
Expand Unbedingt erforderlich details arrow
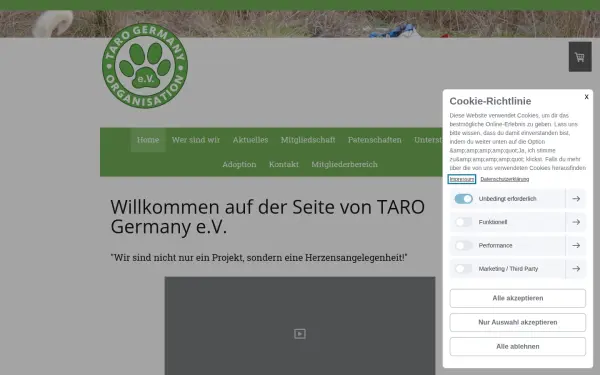(576, 199)
